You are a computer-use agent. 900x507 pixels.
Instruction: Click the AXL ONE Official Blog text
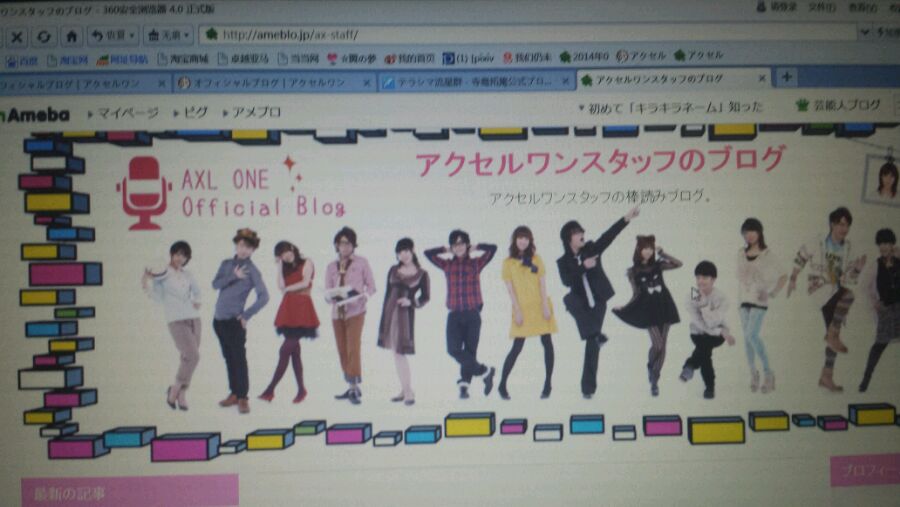pos(263,194)
